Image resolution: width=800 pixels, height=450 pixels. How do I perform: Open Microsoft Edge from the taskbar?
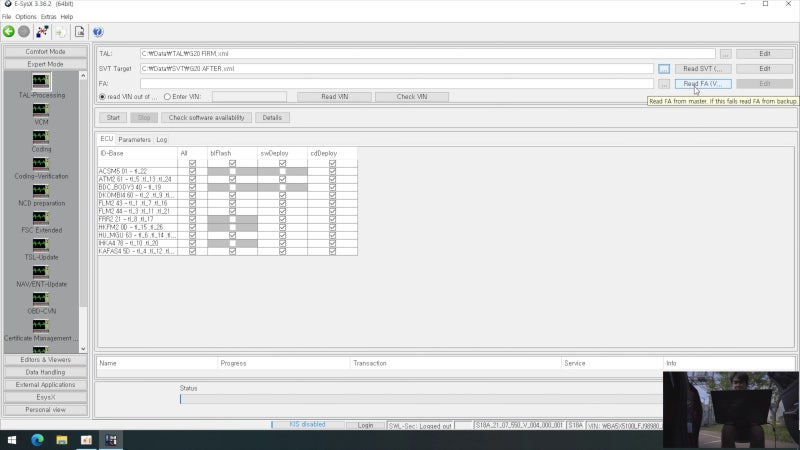coord(37,440)
